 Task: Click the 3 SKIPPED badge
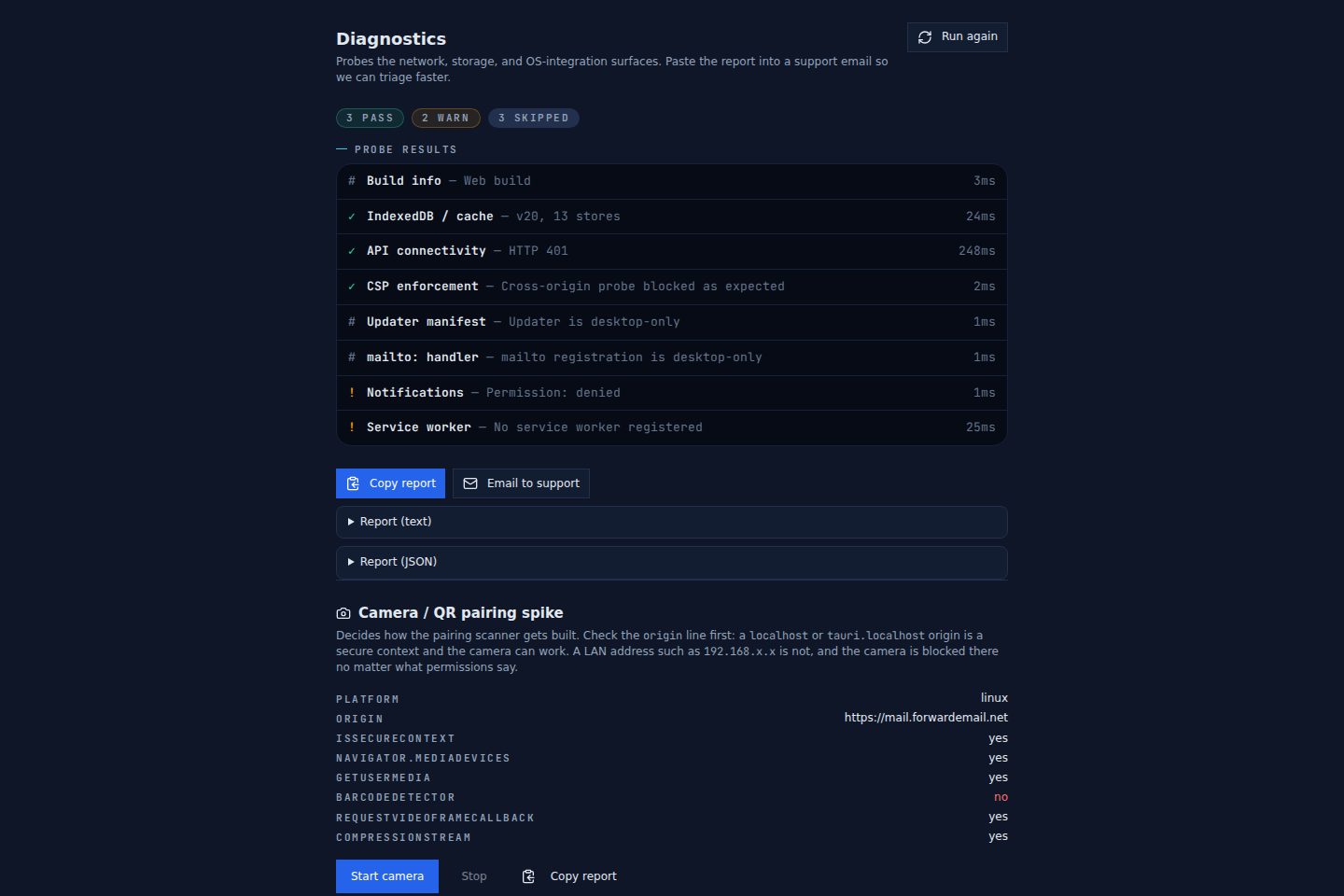pos(534,118)
